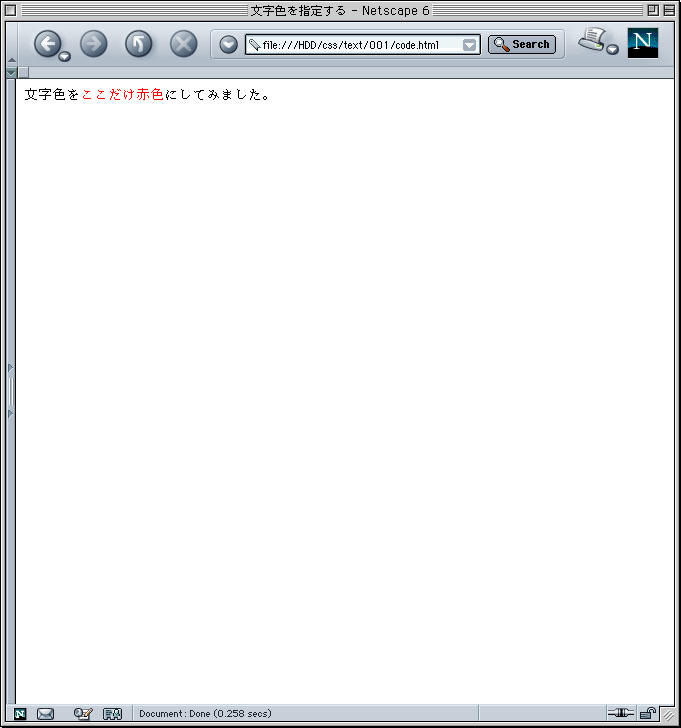Toggle online/offline connection icon
Screen dimensions: 681x728
tap(620, 713)
